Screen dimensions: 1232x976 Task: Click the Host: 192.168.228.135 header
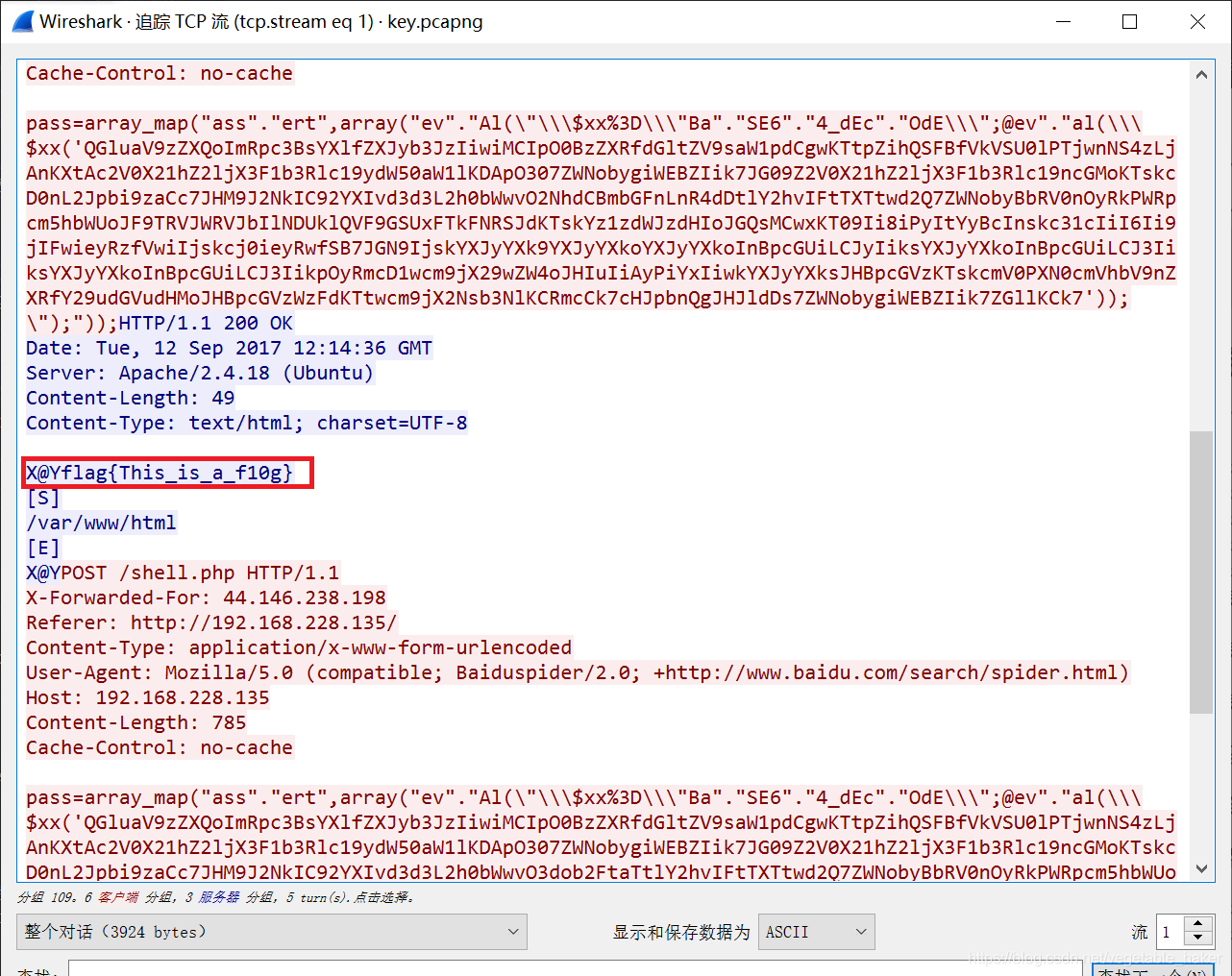[148, 697]
